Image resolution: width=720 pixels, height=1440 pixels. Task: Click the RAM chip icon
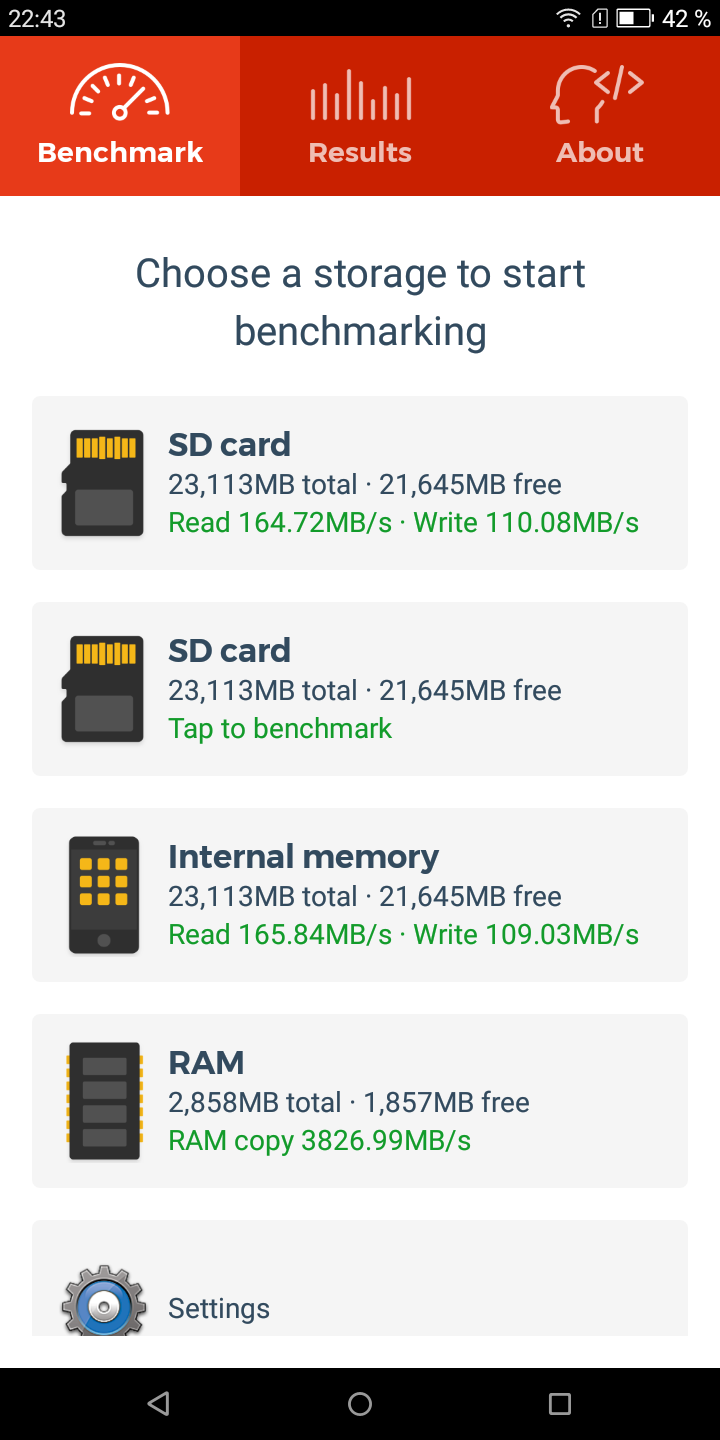click(x=104, y=1101)
